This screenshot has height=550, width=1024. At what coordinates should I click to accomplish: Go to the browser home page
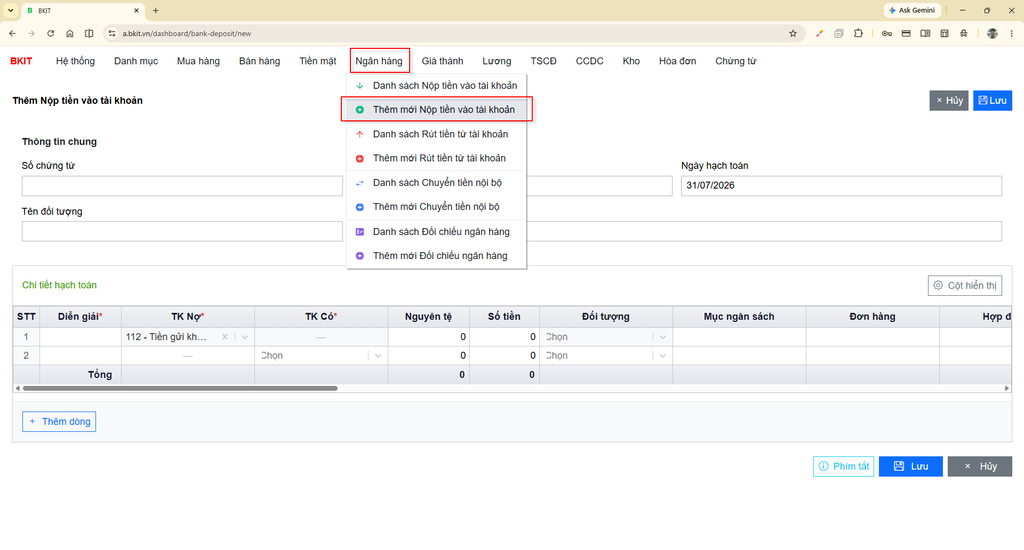click(70, 33)
